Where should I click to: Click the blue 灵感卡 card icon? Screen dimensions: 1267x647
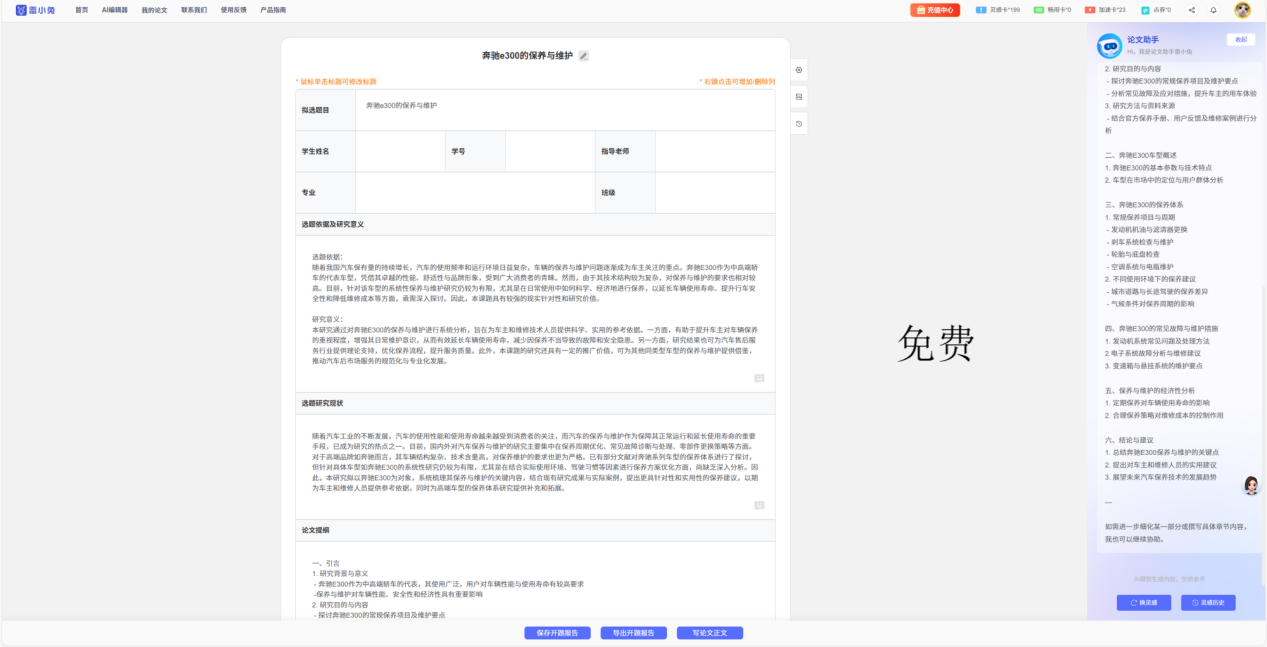tap(980, 10)
